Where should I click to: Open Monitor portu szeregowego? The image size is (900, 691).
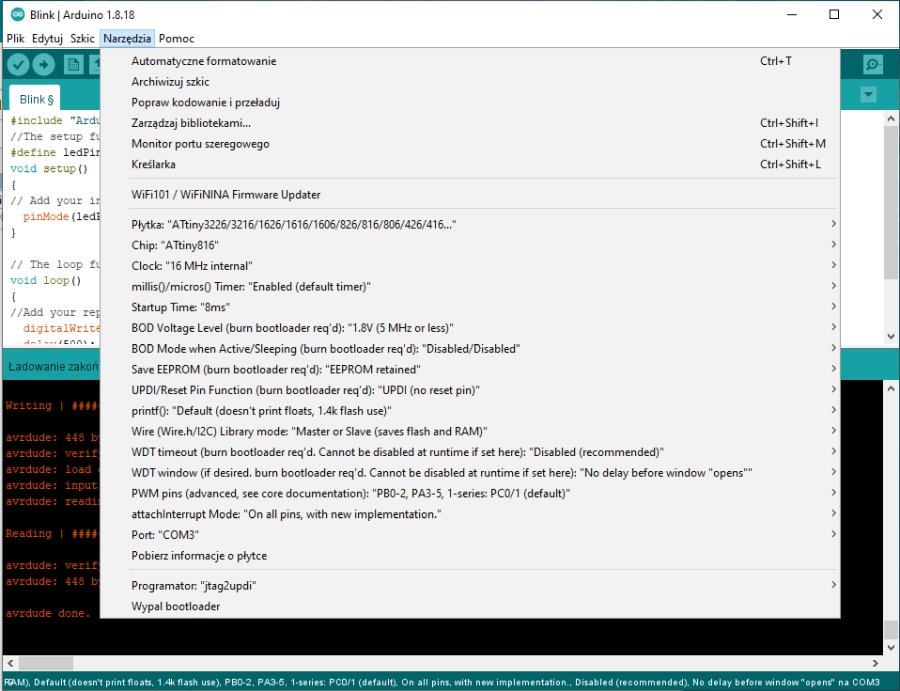(200, 144)
